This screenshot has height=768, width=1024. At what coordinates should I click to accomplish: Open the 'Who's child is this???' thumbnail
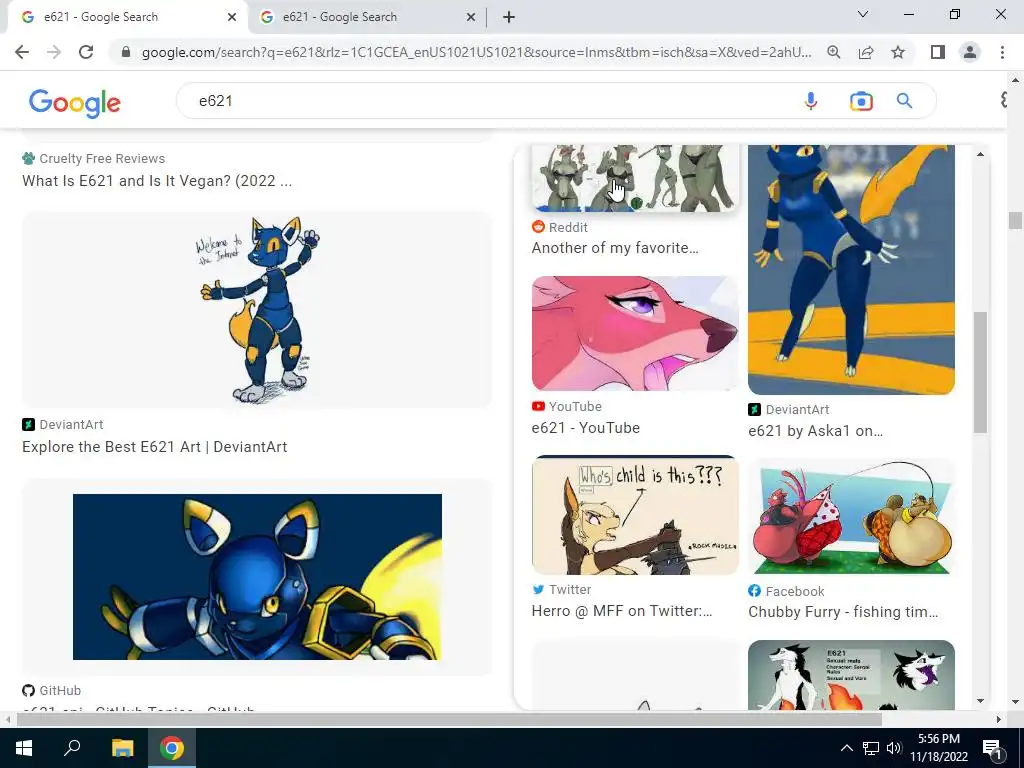pos(635,515)
